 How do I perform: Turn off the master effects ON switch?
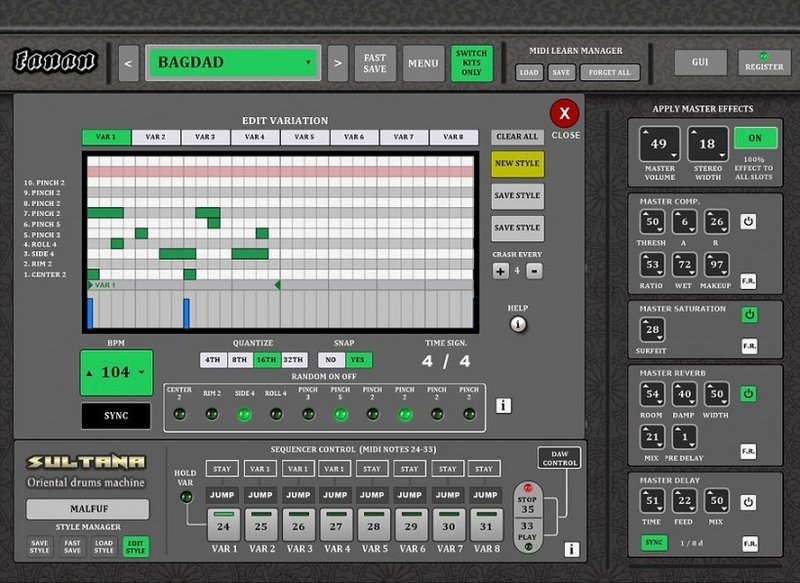click(x=755, y=138)
